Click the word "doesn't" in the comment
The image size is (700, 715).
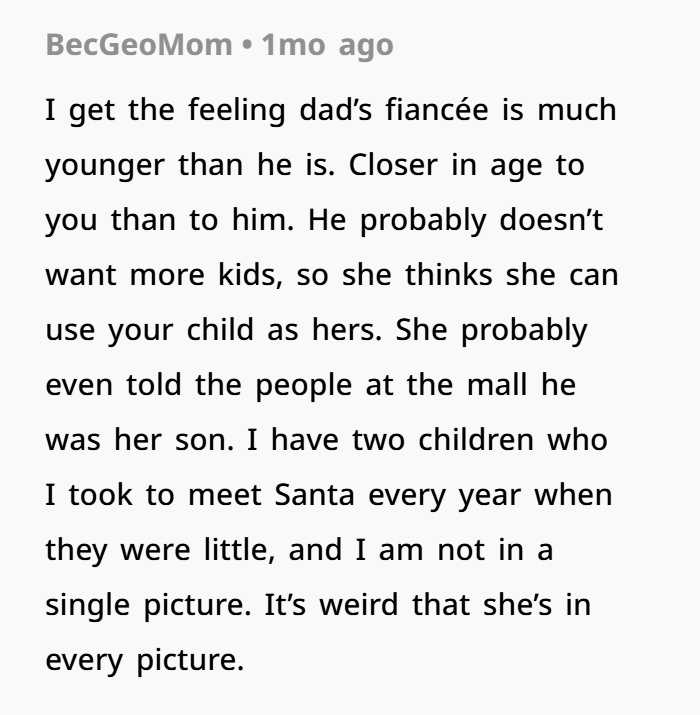(552, 220)
